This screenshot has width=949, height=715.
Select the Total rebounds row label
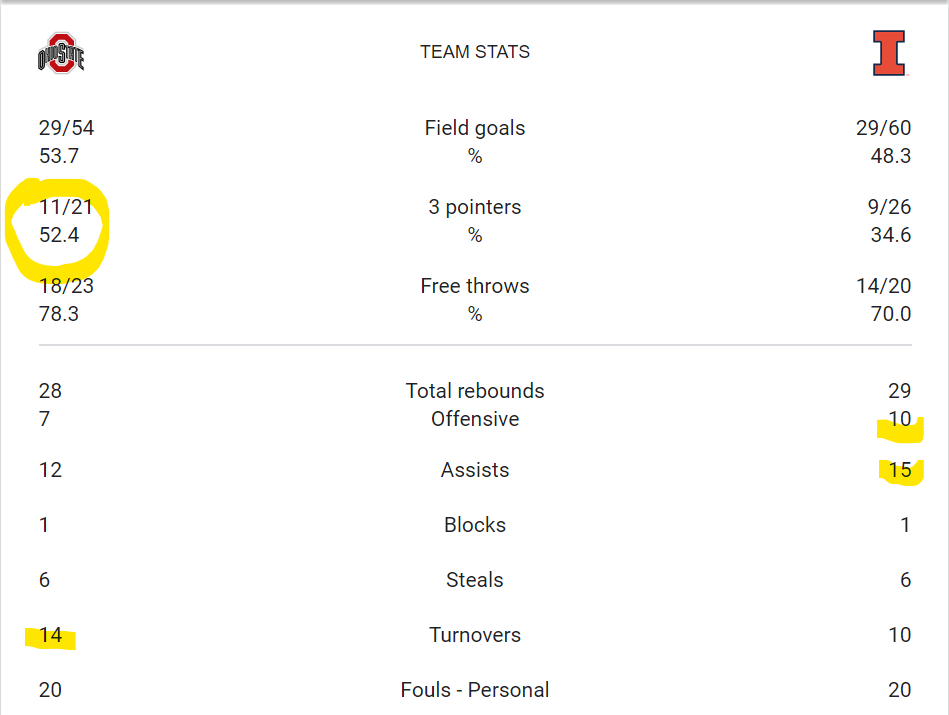[475, 391]
